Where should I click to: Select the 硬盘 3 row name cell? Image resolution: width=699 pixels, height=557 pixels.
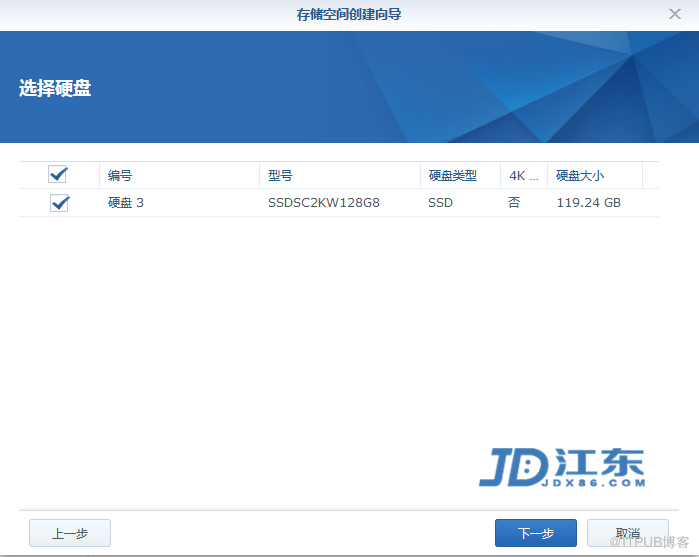point(126,203)
